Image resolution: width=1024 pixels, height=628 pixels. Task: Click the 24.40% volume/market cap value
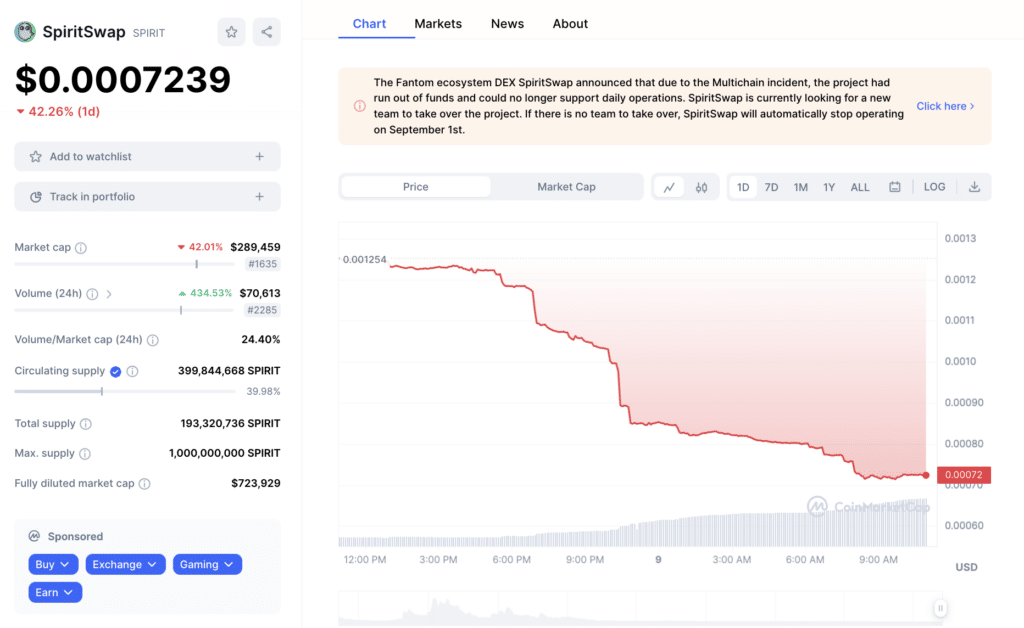(261, 339)
